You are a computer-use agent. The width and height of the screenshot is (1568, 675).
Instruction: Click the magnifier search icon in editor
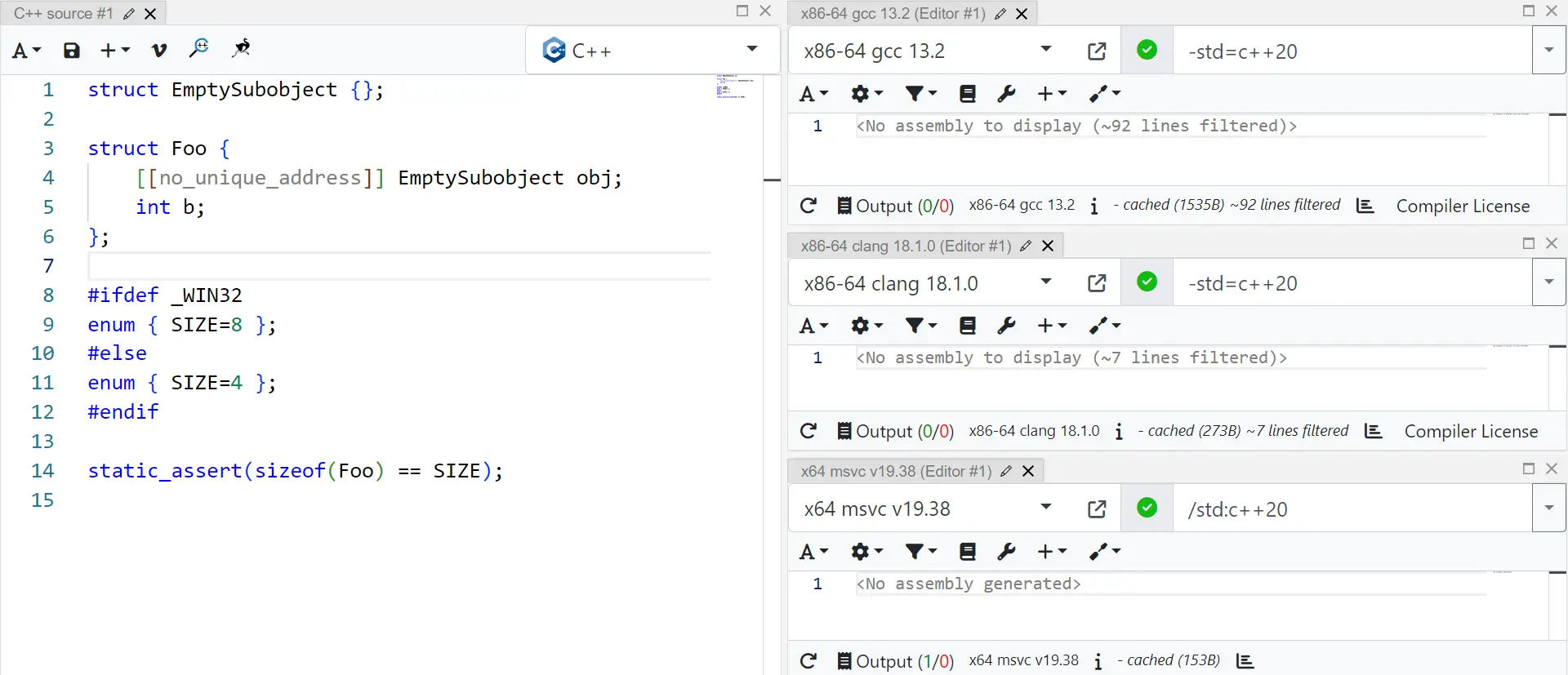pos(198,49)
